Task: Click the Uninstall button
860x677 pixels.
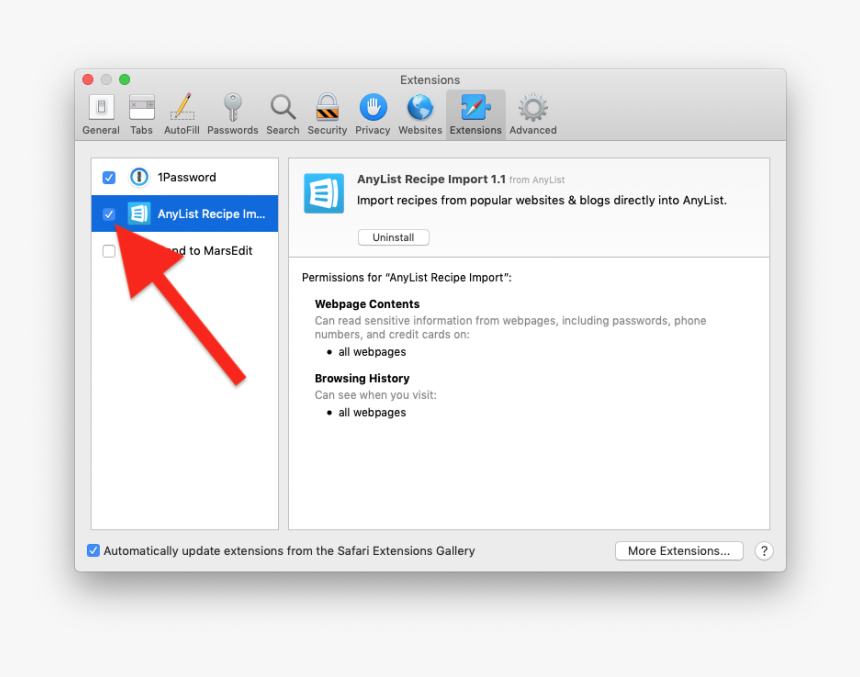Action: pyautogui.click(x=393, y=238)
